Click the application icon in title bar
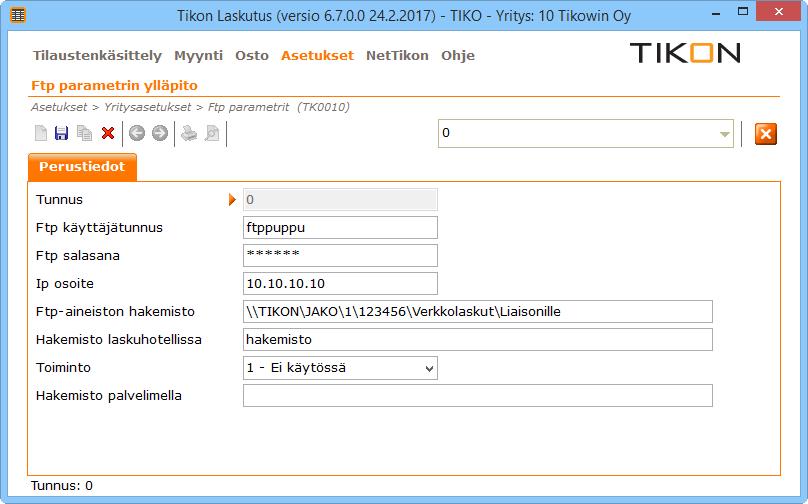Viewport: 808px width, 504px height. pyautogui.click(x=18, y=15)
